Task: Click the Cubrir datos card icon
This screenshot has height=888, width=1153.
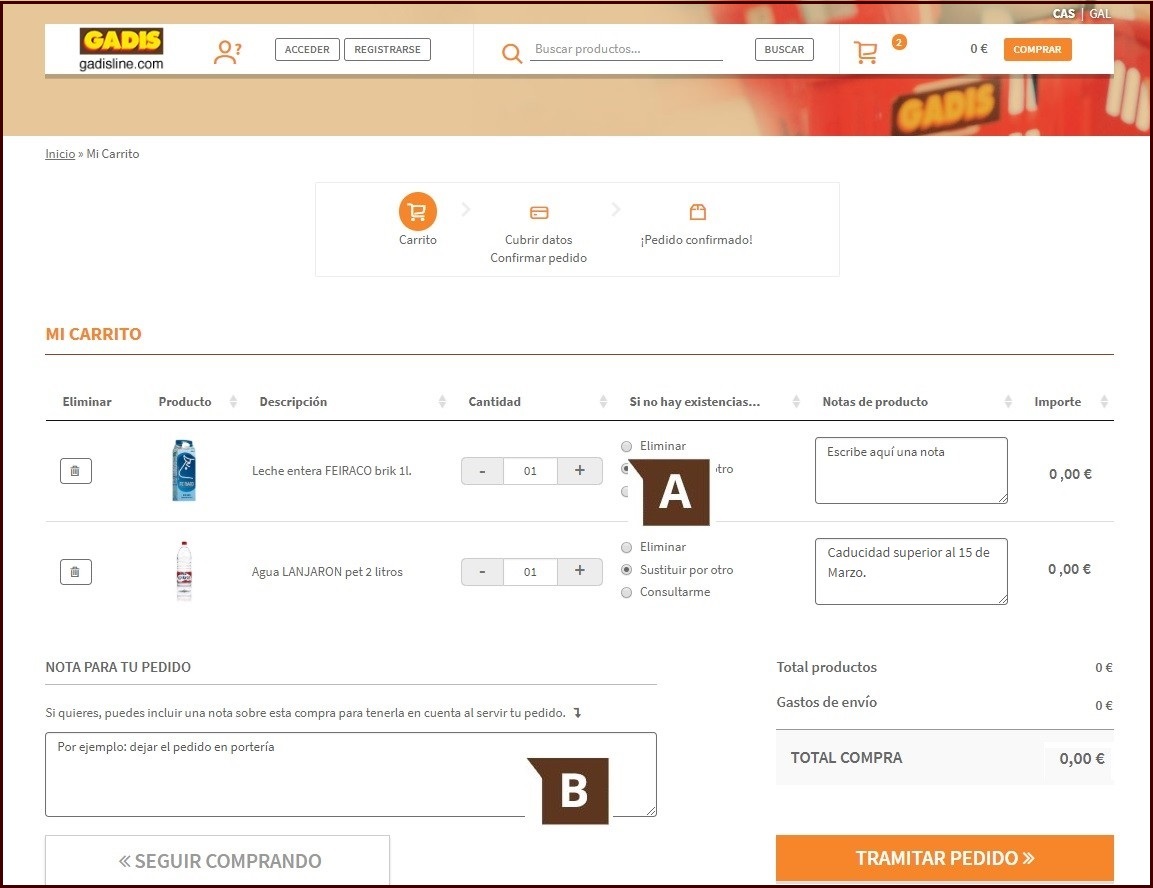Action: [x=539, y=212]
